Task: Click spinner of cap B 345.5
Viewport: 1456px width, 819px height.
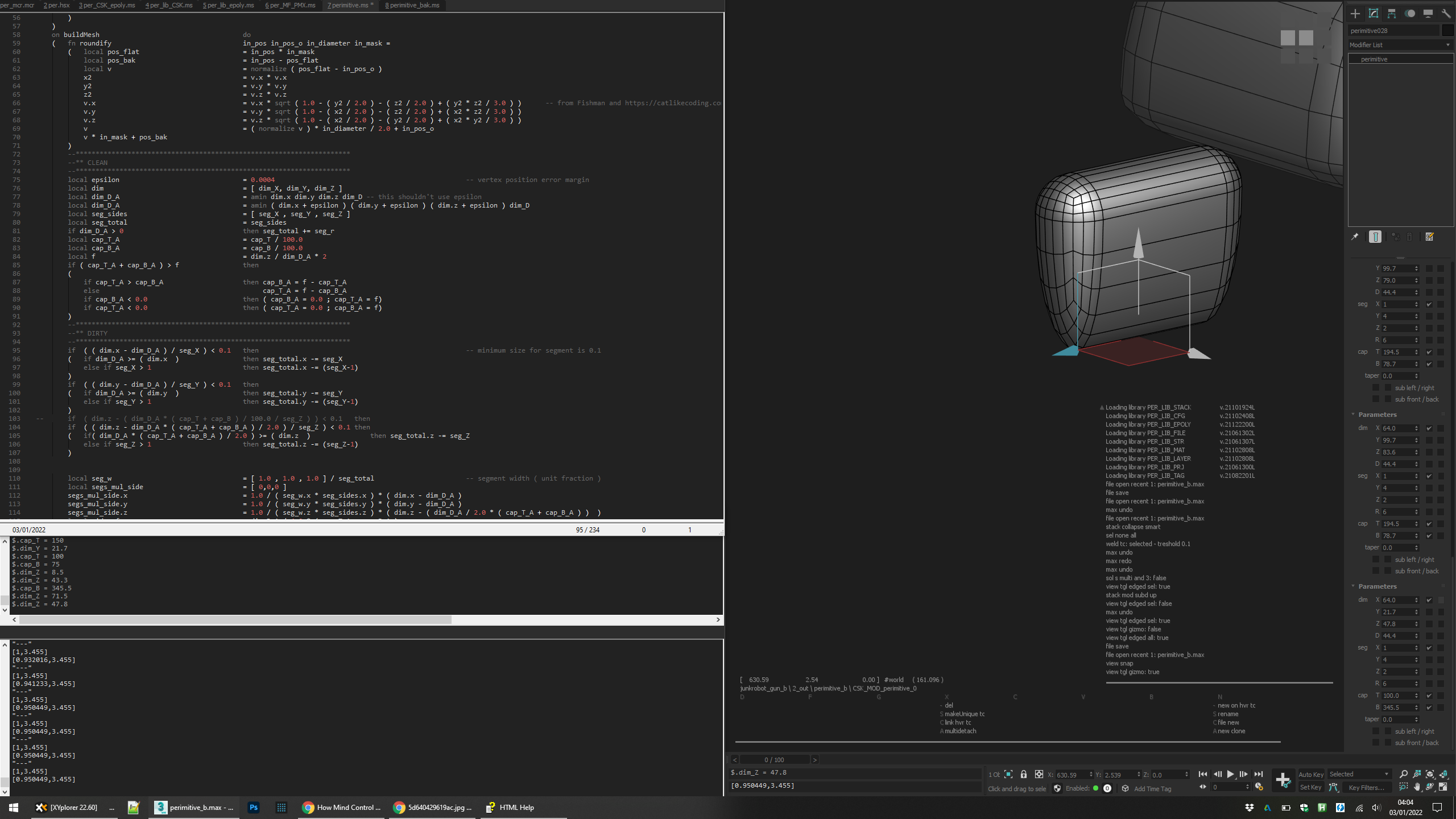Action: click(1416, 708)
